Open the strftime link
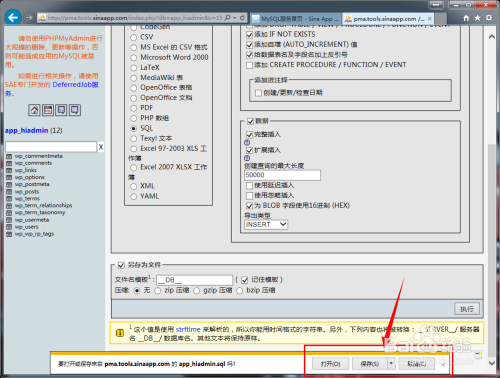Viewport: 500px width, 378px height. 188,329
